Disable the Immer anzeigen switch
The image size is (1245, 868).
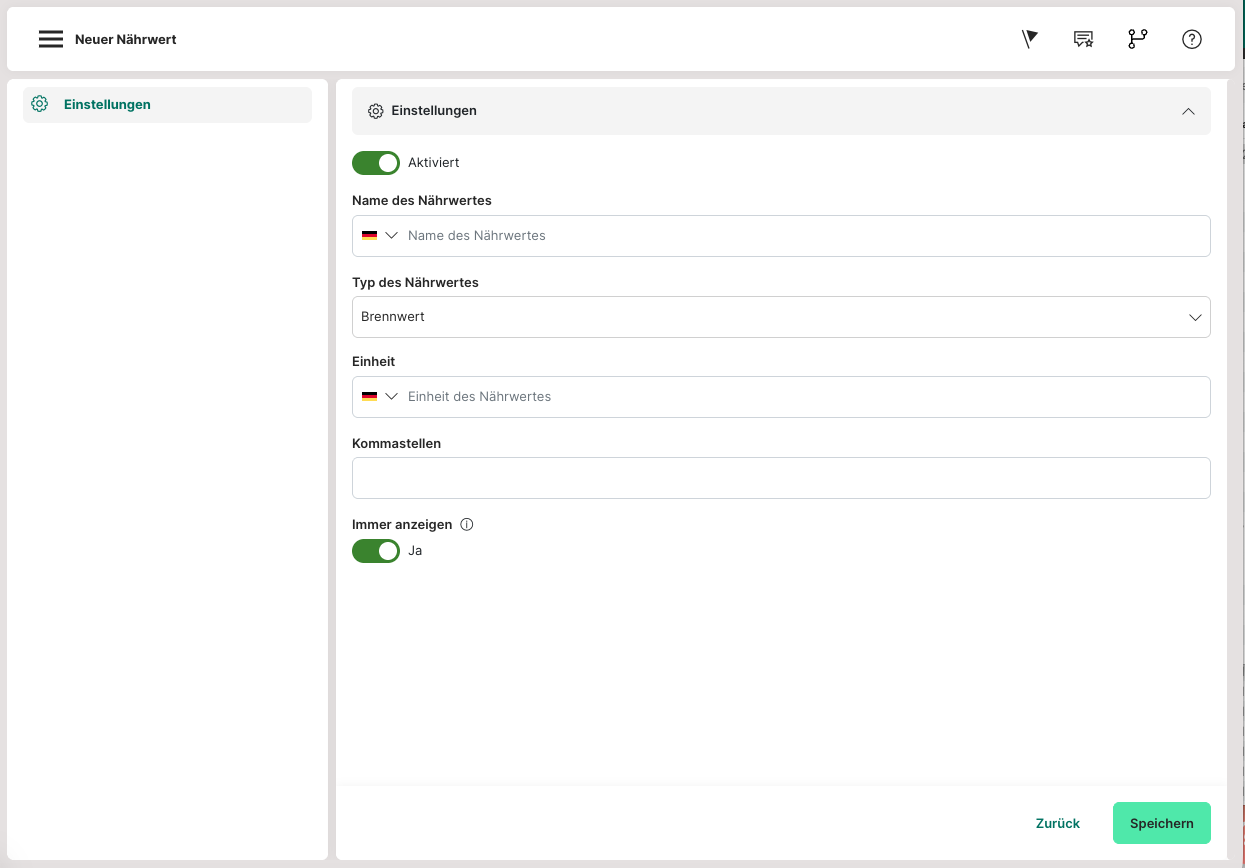pos(376,551)
